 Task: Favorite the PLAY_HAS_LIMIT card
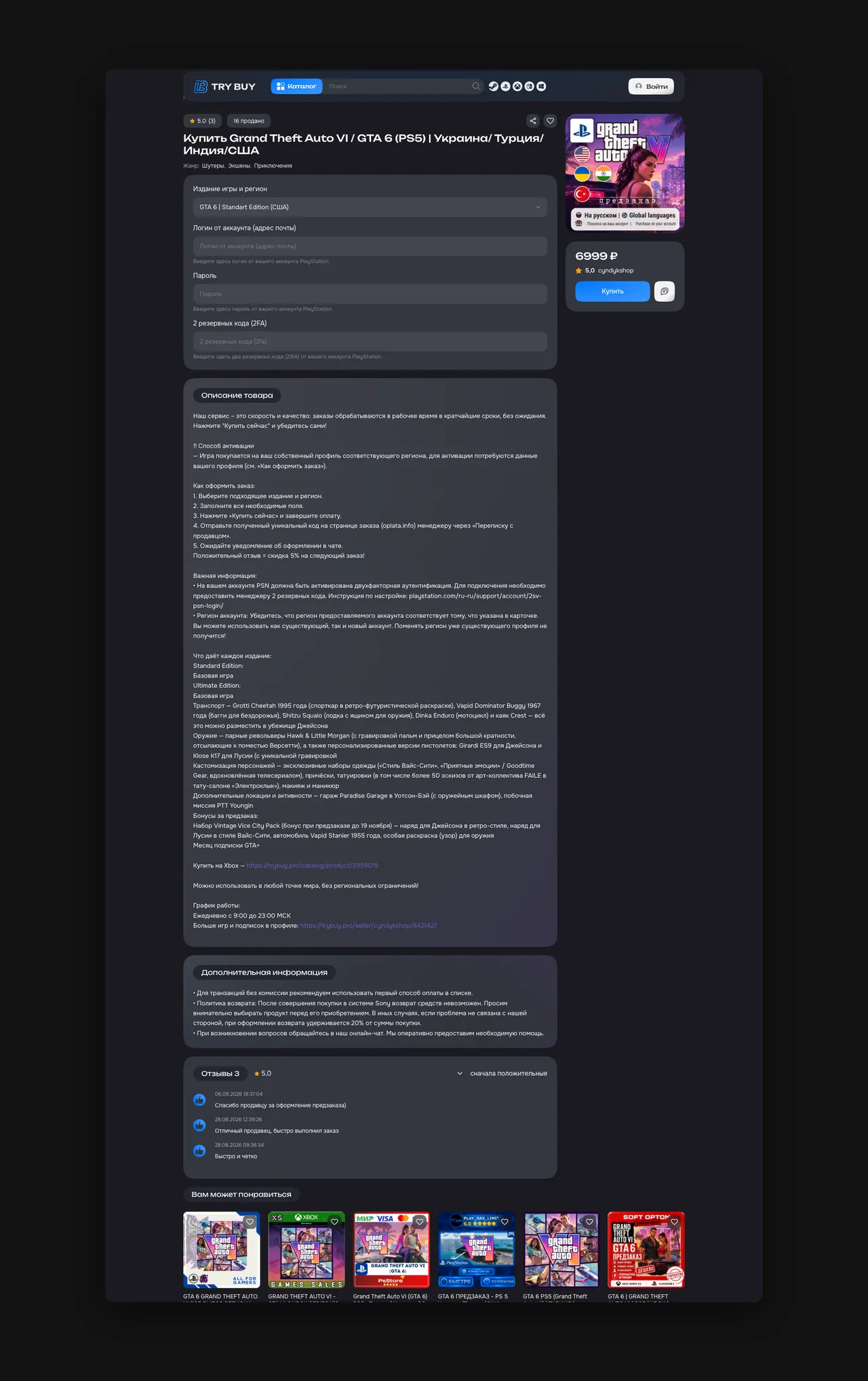[505, 1222]
